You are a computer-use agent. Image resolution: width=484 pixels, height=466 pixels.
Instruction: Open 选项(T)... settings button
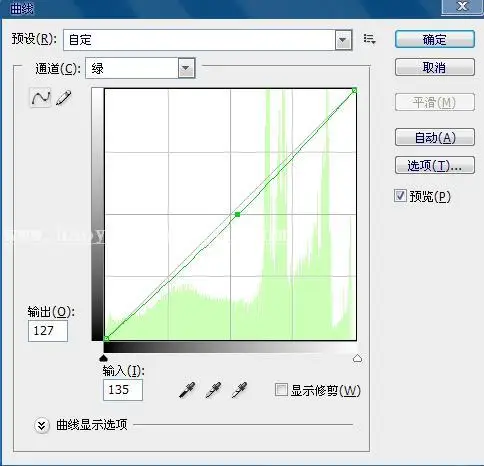[x=435, y=165]
